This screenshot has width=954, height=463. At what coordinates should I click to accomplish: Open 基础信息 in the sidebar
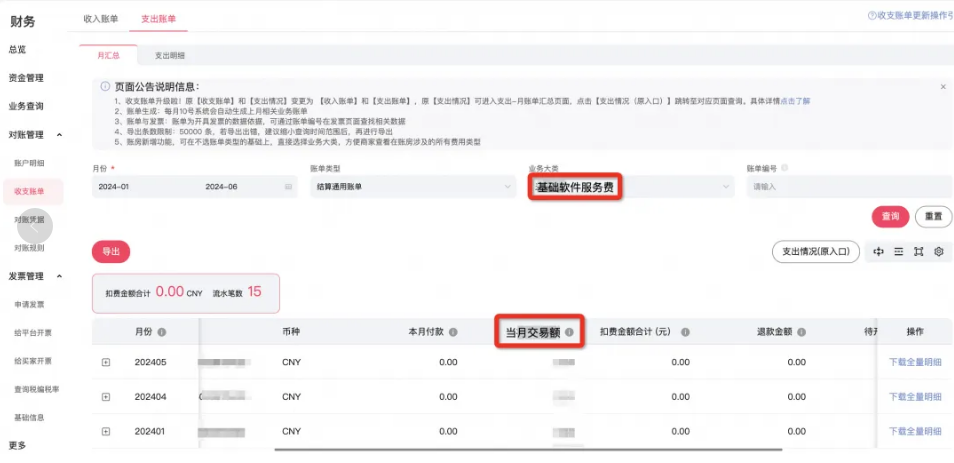click(29, 417)
